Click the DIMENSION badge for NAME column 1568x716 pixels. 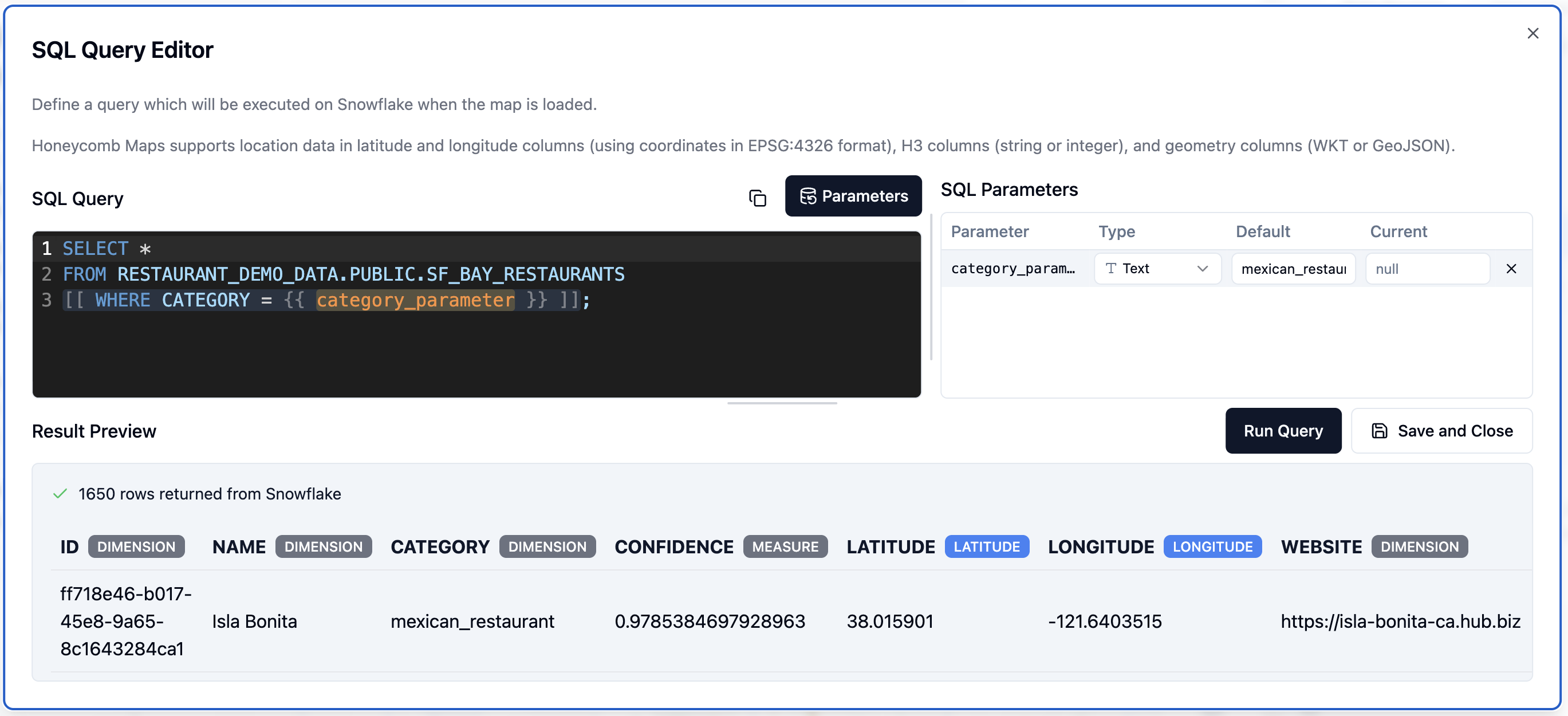point(323,546)
